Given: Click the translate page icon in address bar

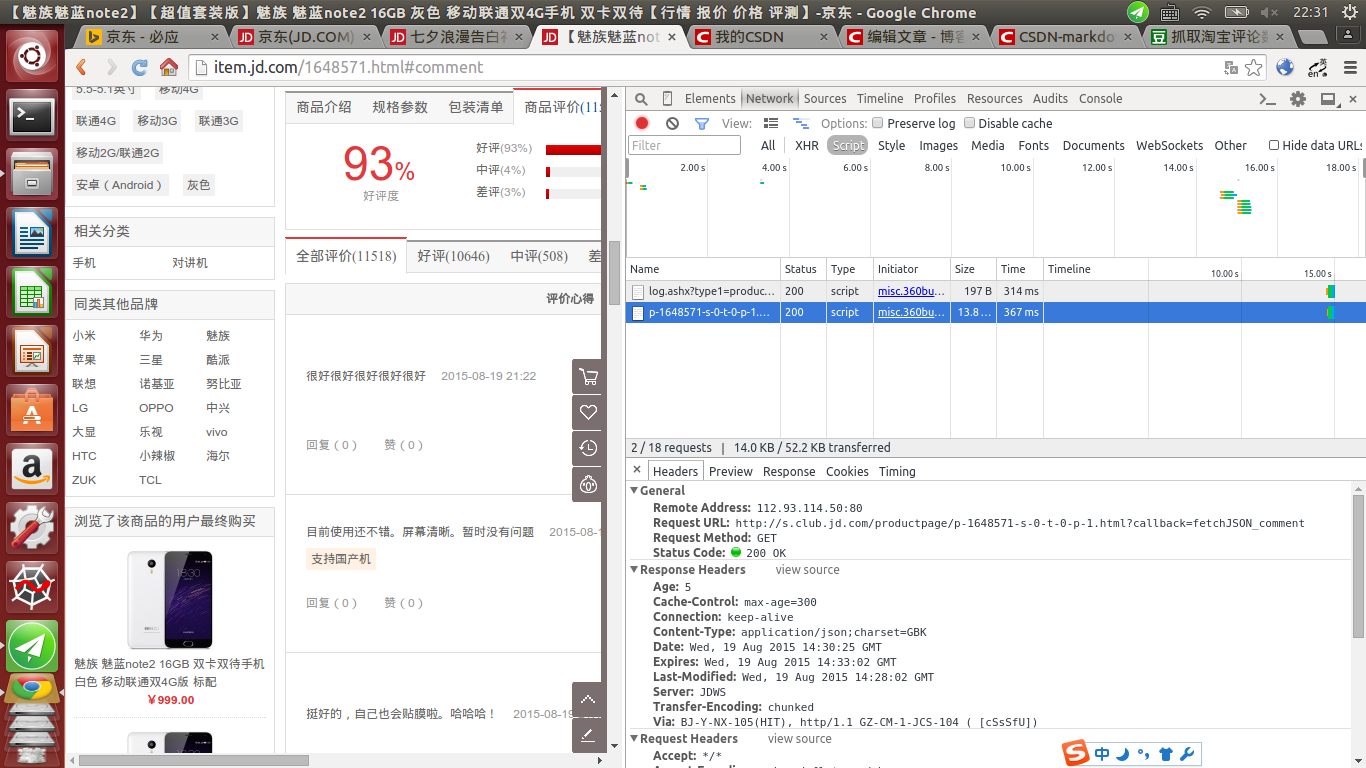Looking at the screenshot, I should [x=1232, y=68].
